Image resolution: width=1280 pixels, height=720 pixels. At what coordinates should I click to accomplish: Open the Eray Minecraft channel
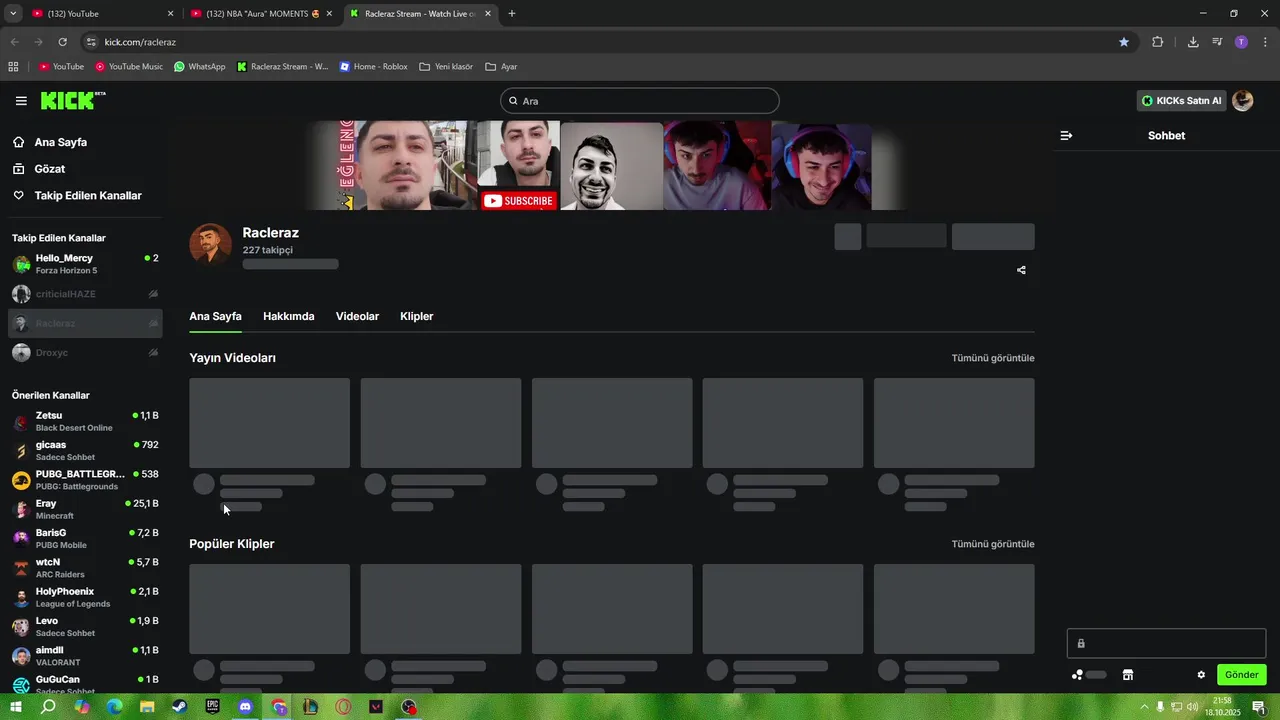click(x=85, y=509)
